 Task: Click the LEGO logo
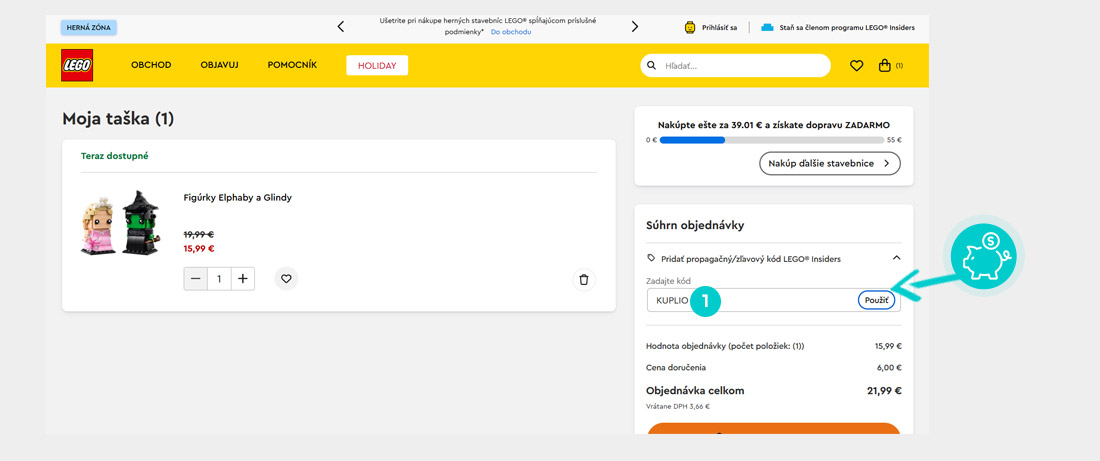(77, 65)
